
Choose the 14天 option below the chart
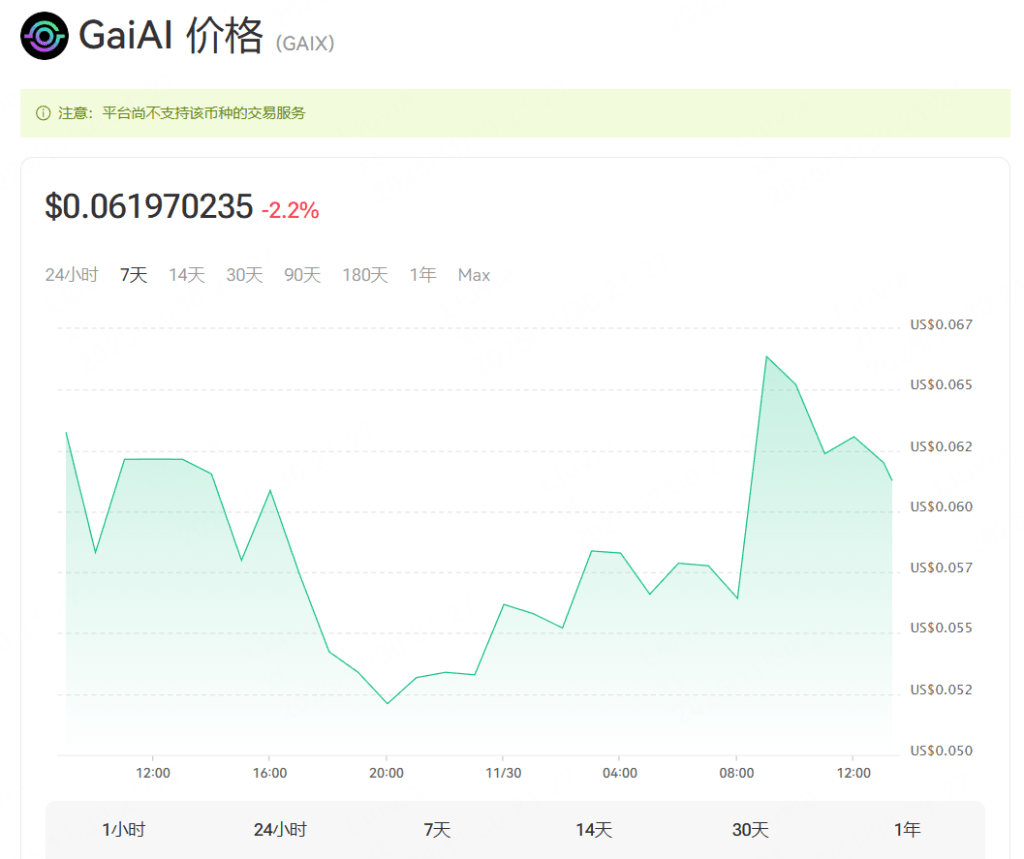point(592,829)
